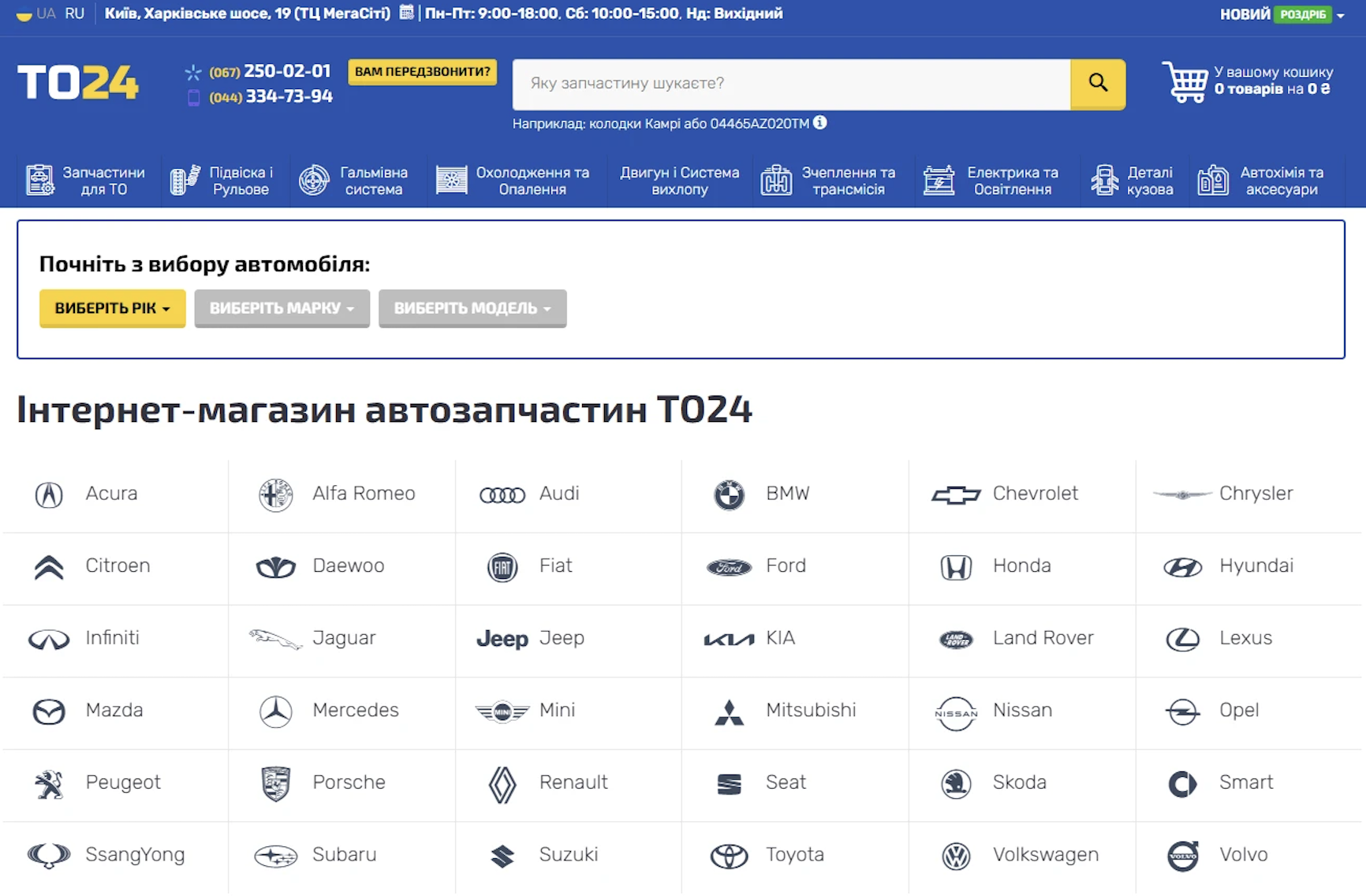Viewport: 1366px width, 896px height.
Task: Open the Land Rover brand link
Action: (x=1043, y=638)
